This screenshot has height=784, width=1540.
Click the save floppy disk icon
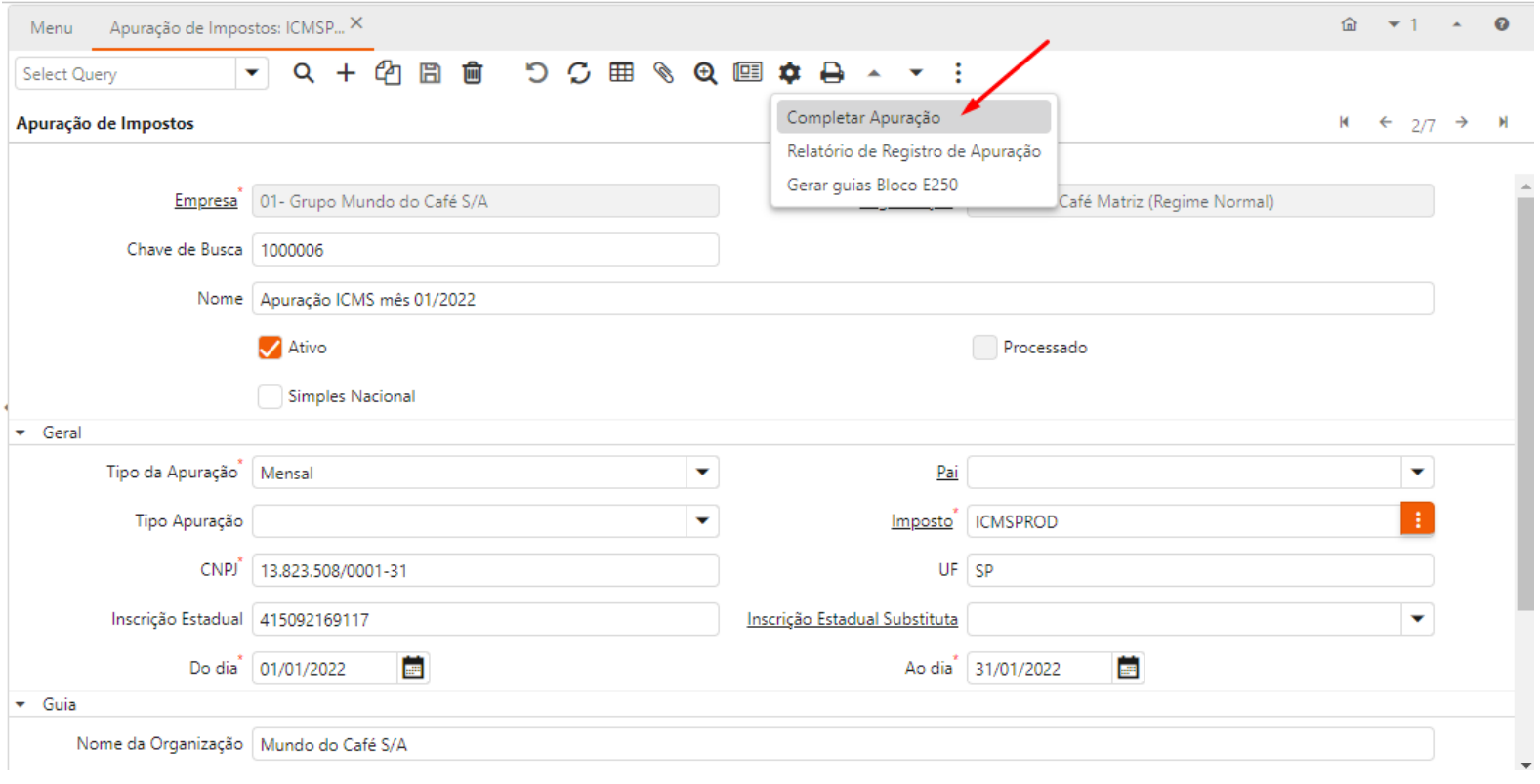430,73
